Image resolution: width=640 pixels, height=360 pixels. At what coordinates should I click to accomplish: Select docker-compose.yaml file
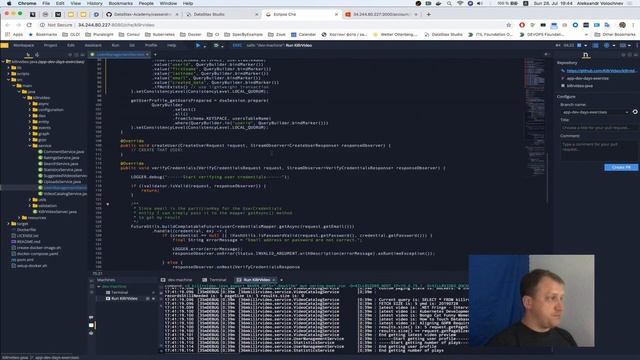pos(37,253)
